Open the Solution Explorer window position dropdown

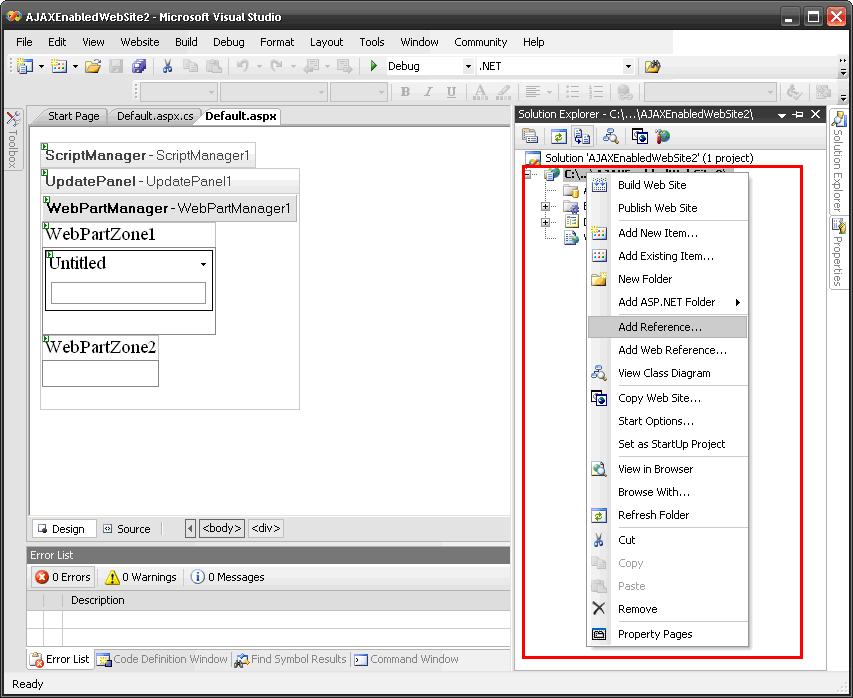[x=782, y=115]
